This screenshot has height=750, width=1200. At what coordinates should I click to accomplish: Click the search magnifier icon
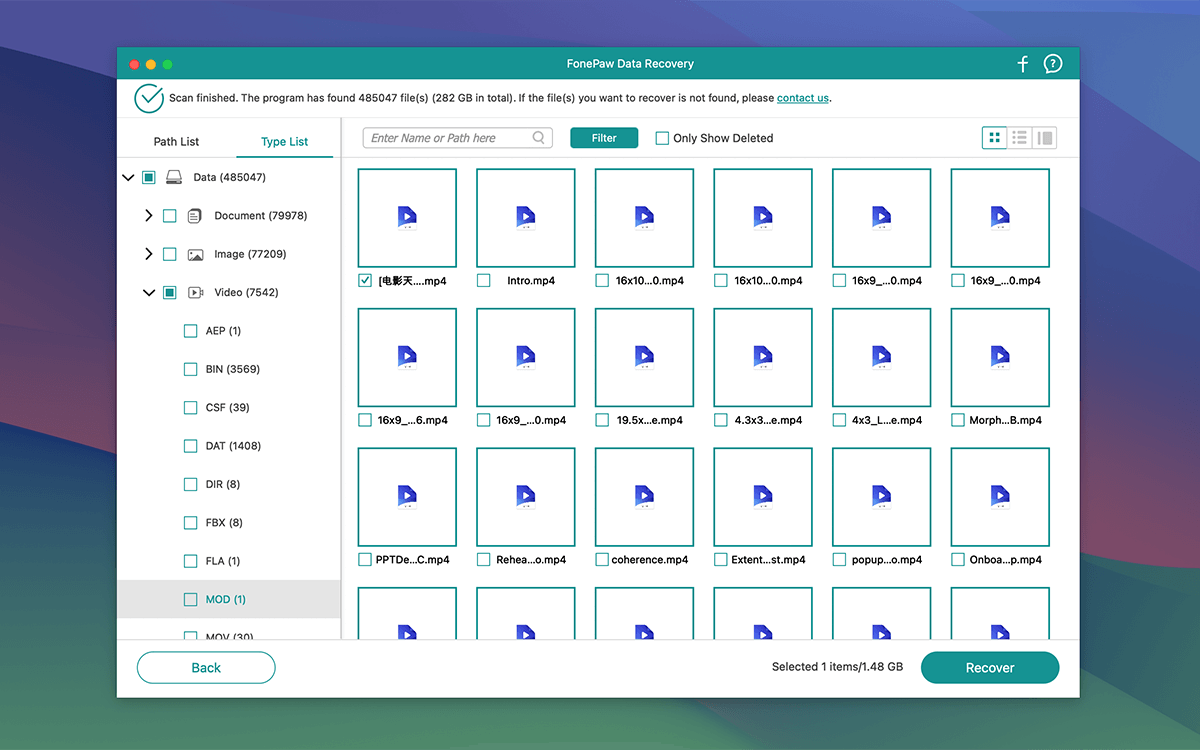coord(539,138)
